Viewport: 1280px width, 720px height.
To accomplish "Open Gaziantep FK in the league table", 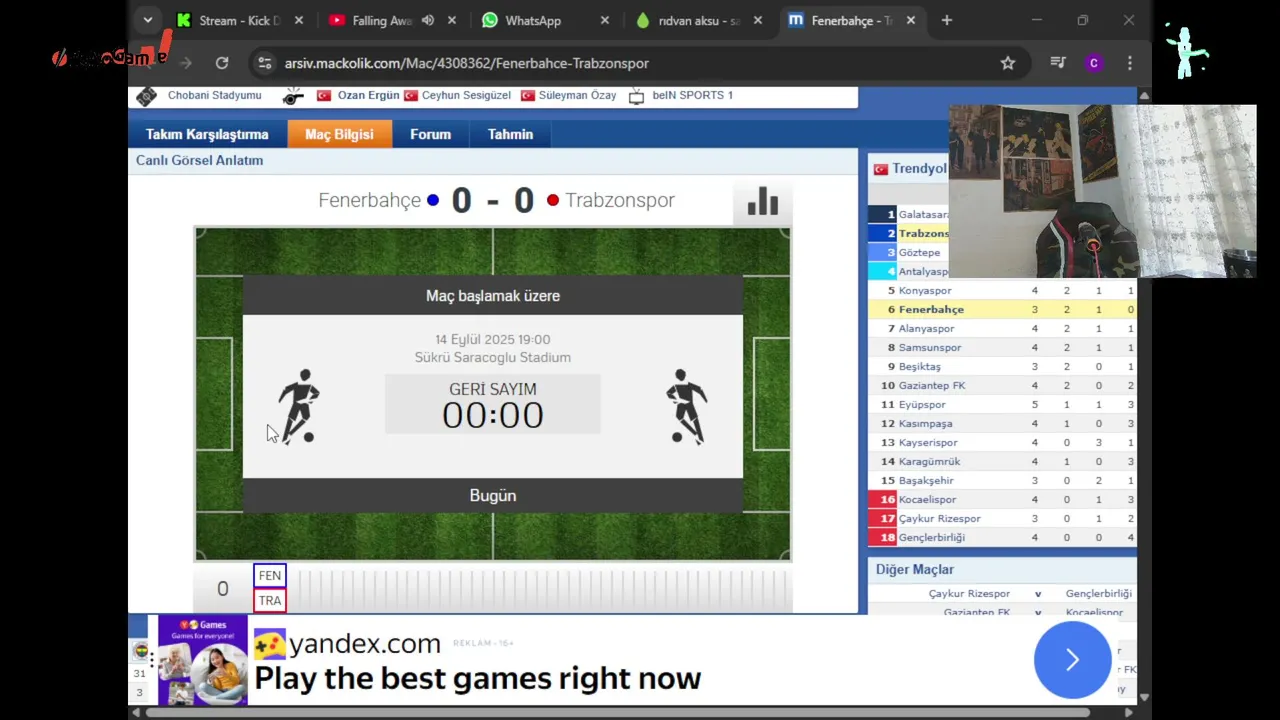I will click(x=932, y=385).
